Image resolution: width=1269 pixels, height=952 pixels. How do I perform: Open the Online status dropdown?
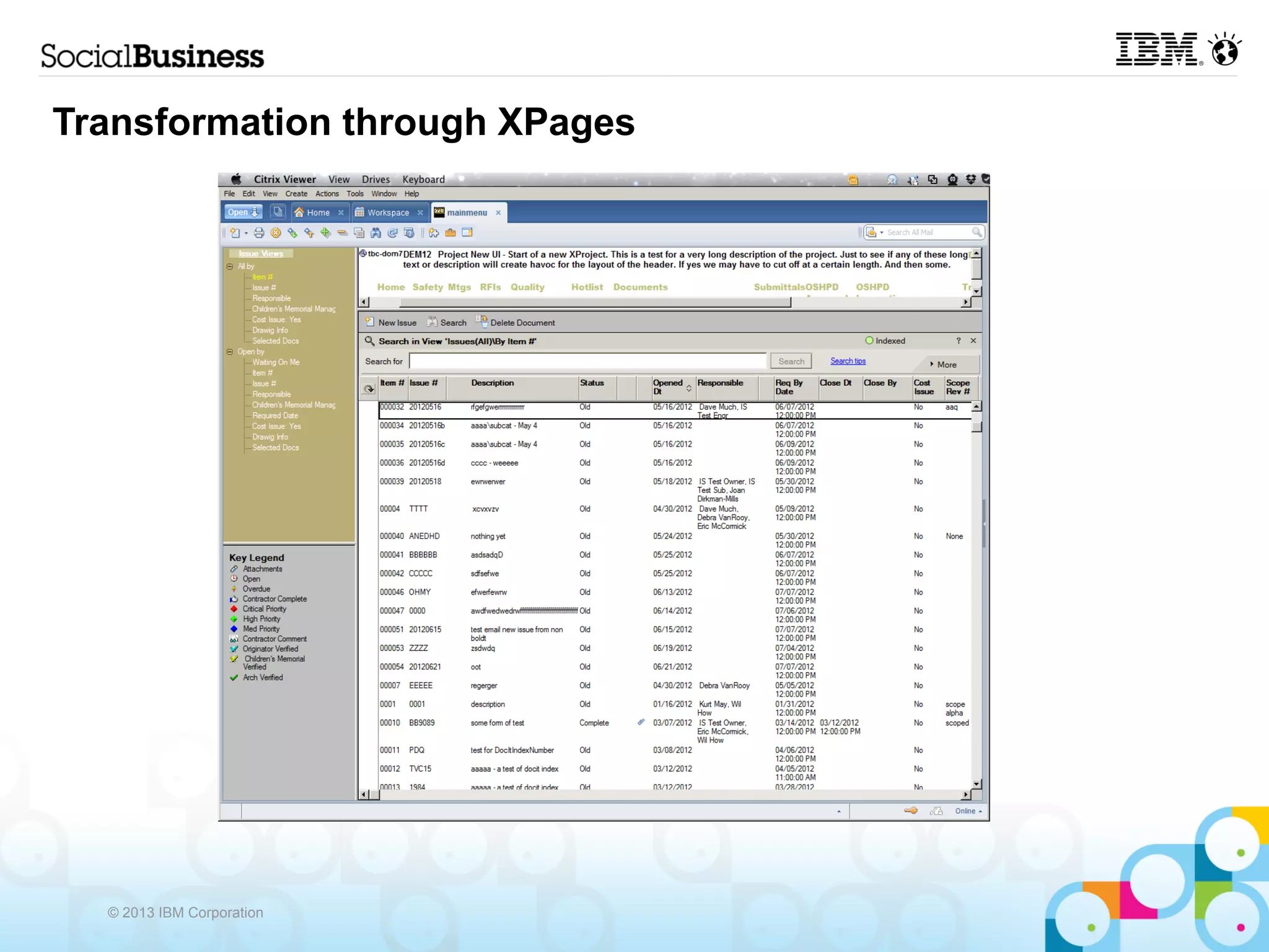968,811
